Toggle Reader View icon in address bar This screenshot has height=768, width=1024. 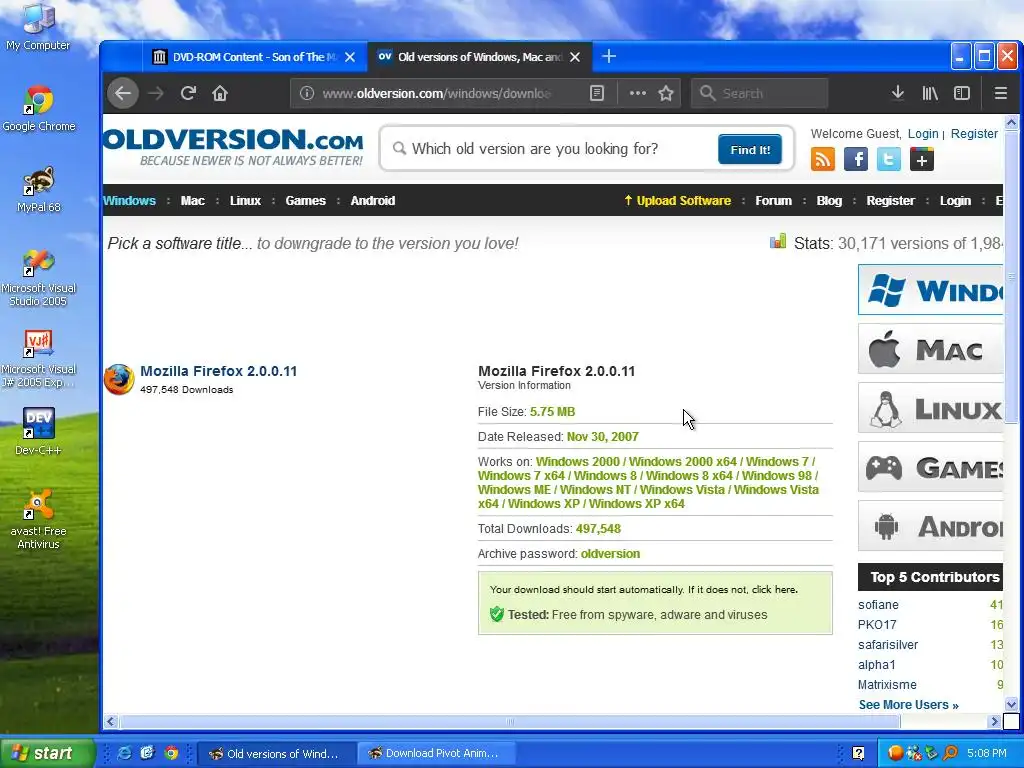point(597,93)
